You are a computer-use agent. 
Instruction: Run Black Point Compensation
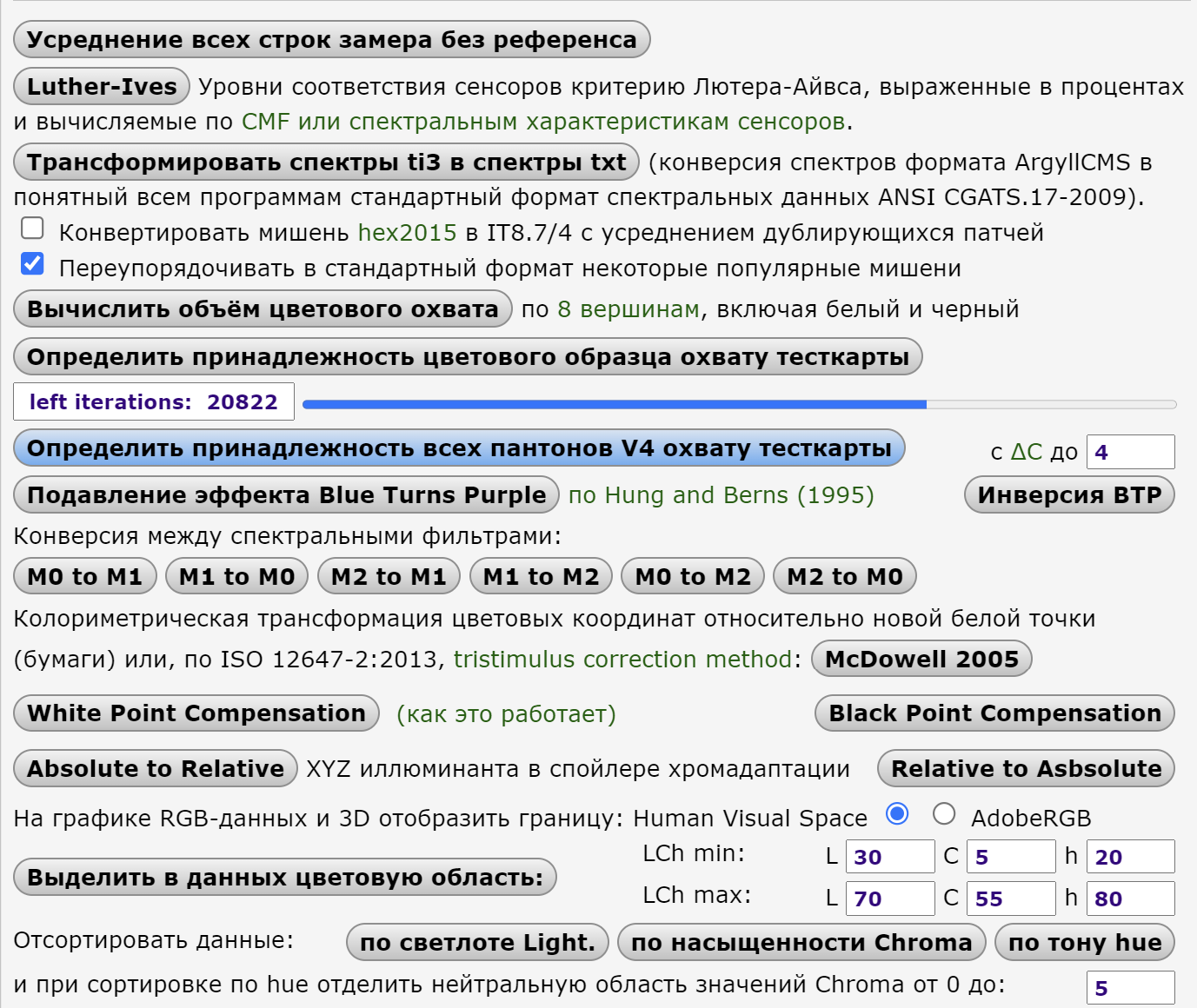click(x=994, y=713)
